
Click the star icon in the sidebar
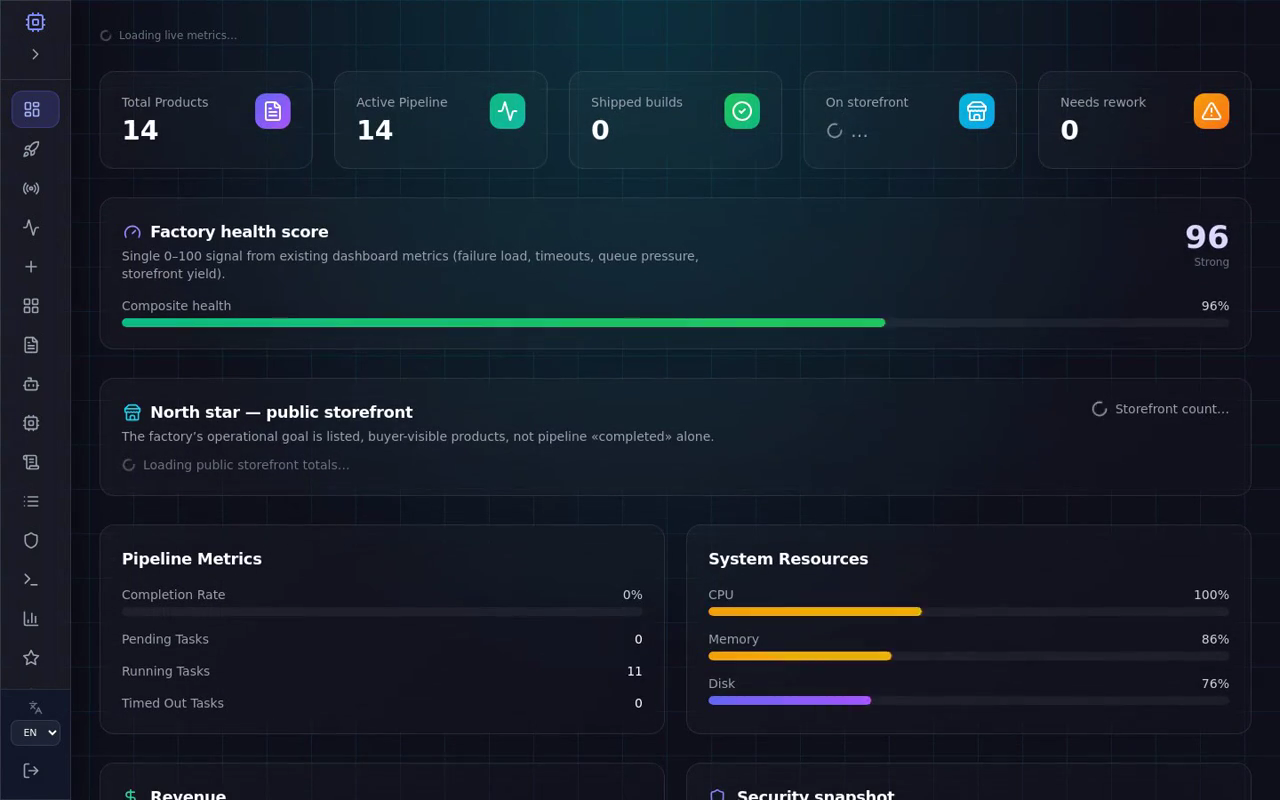pyautogui.click(x=31, y=657)
